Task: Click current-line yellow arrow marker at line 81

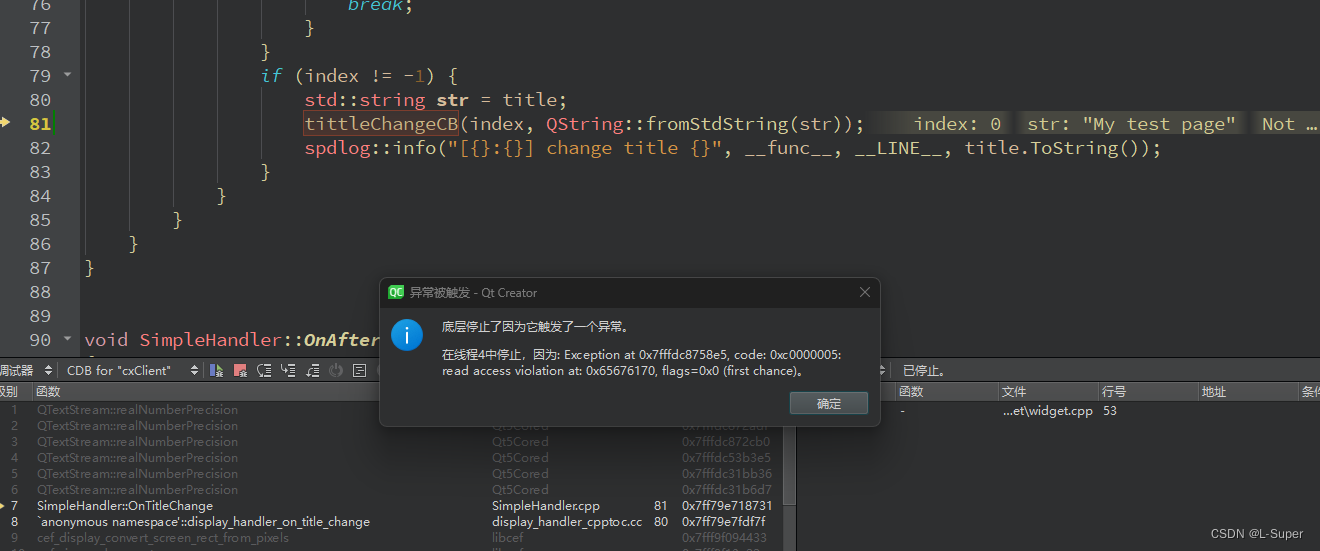Action: tap(5, 123)
